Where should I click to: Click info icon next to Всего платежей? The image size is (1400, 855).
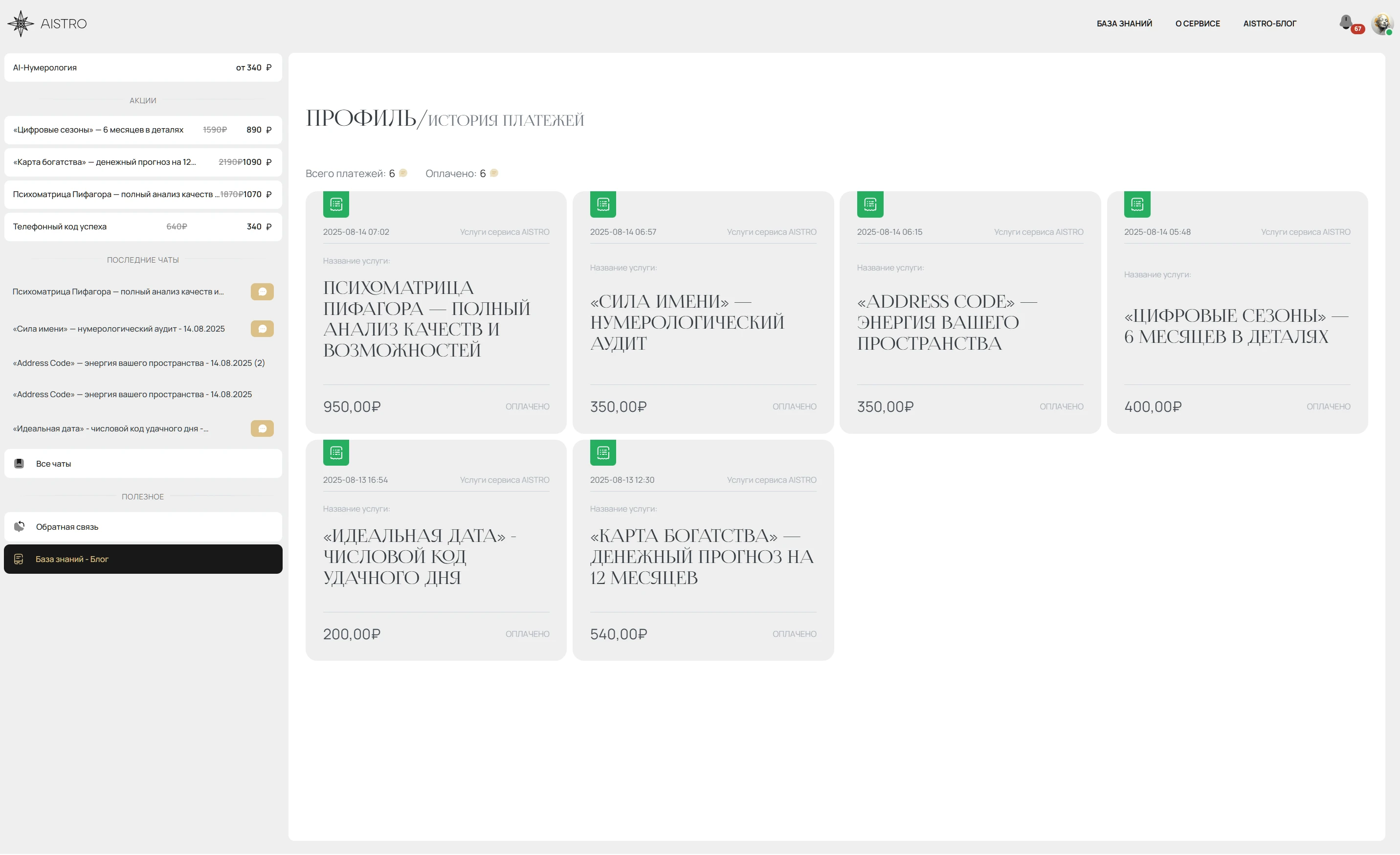point(403,173)
